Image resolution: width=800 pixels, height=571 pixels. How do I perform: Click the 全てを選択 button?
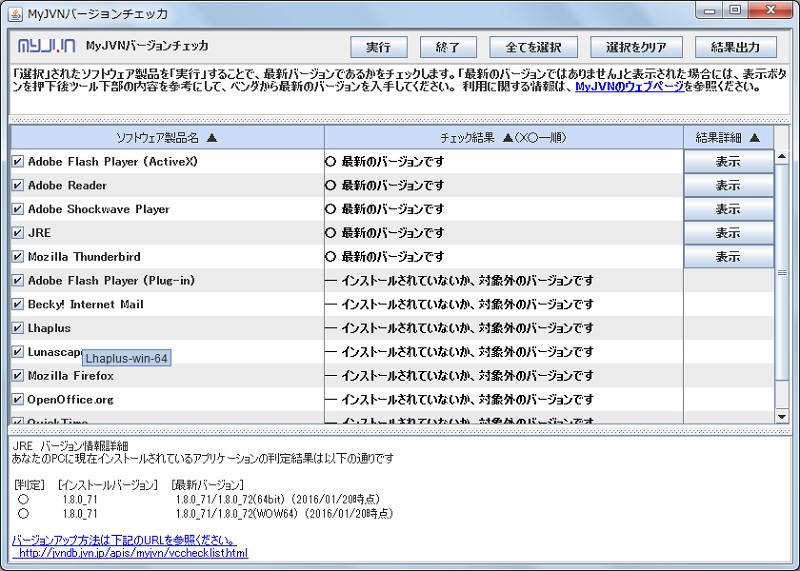533,47
